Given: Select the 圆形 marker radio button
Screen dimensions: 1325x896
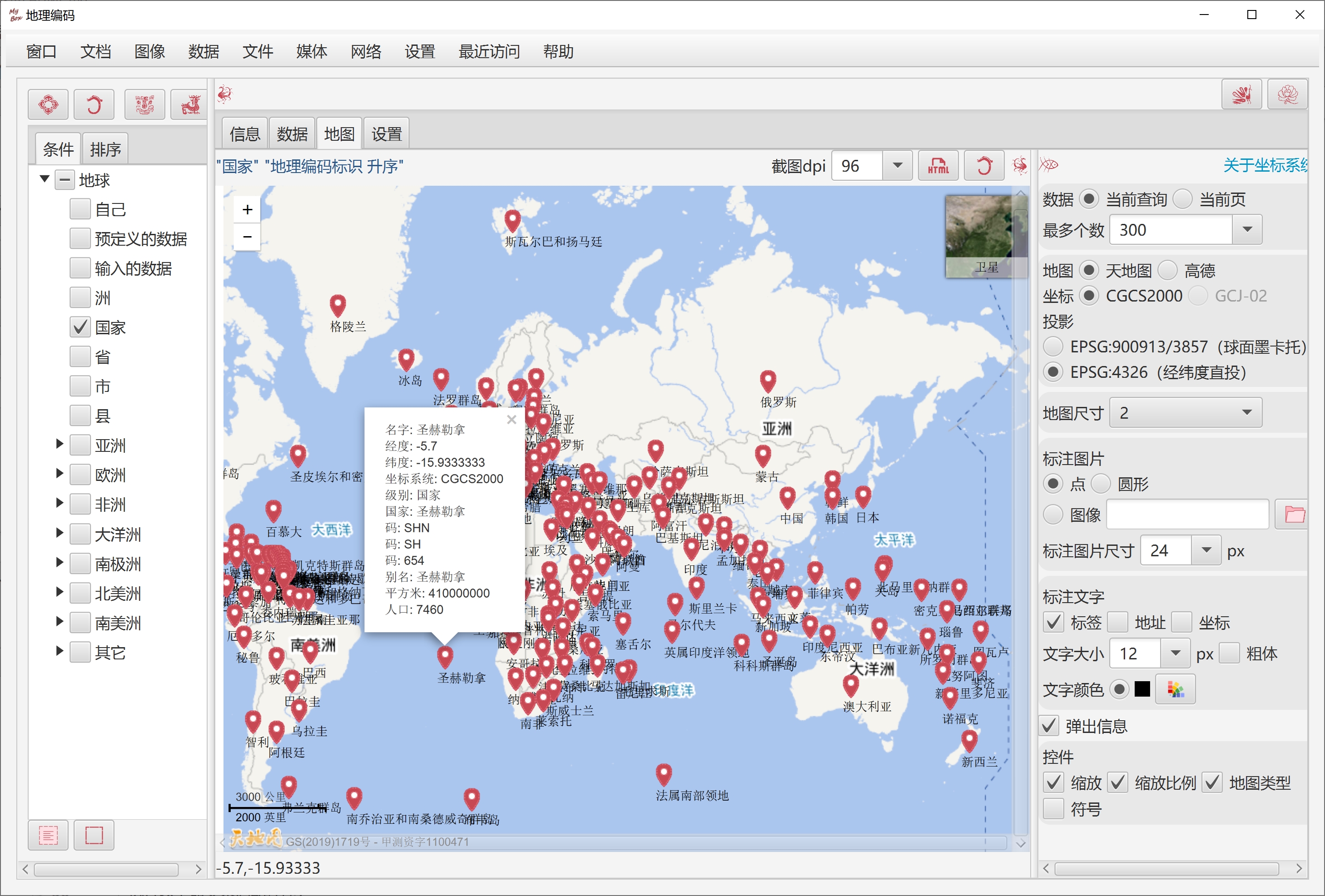Looking at the screenshot, I should (x=1101, y=483).
